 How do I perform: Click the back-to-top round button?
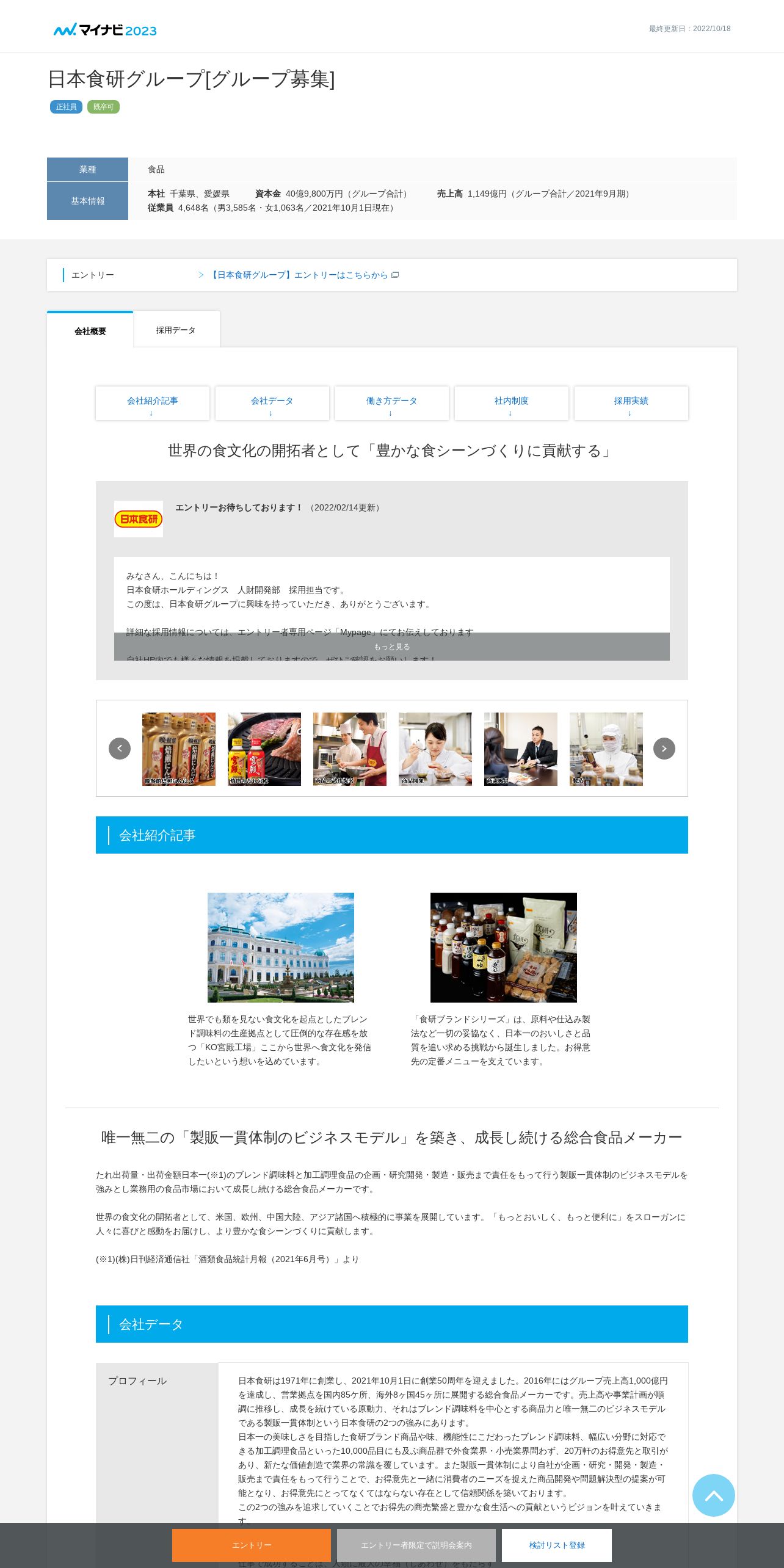(x=714, y=1495)
